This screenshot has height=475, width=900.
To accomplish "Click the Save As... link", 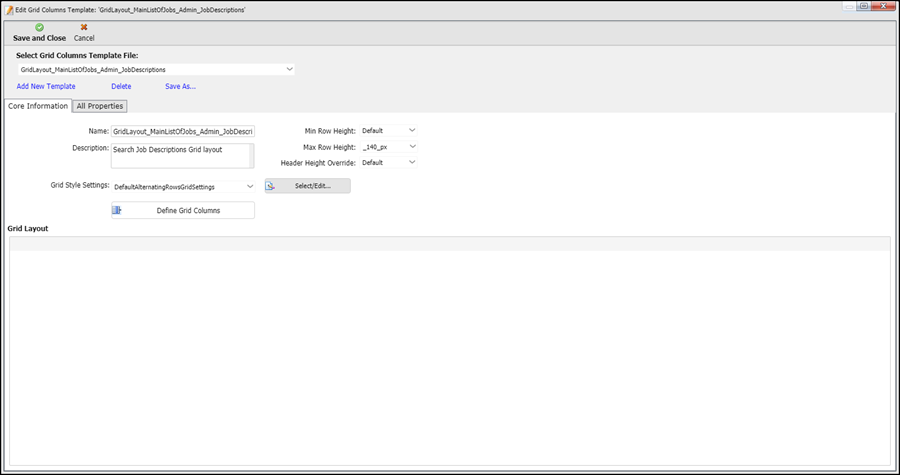I will [x=180, y=87].
